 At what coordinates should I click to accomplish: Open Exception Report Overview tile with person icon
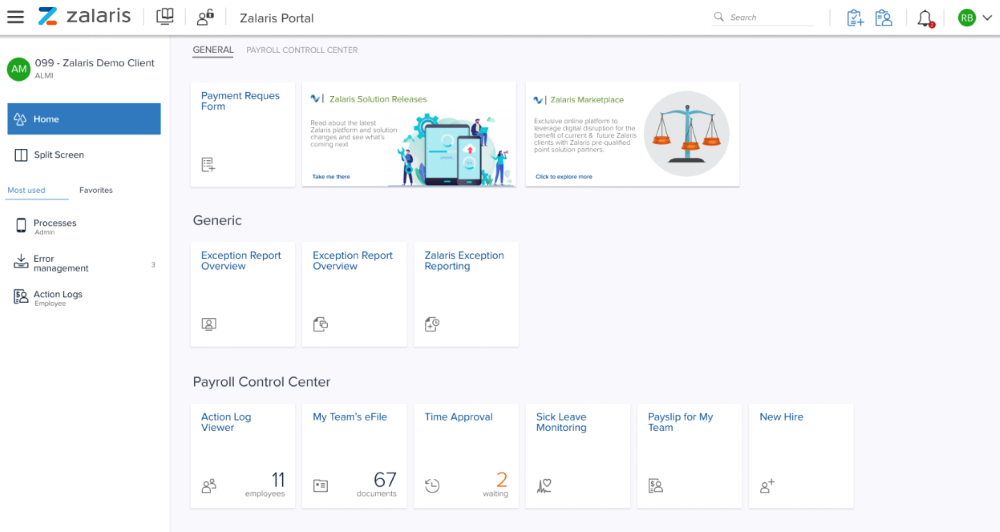(x=243, y=294)
